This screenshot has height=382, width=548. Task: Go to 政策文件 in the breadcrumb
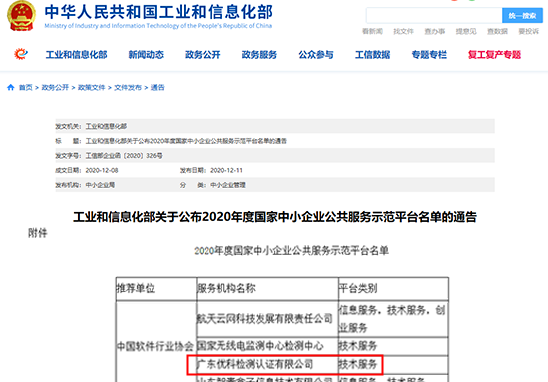[x=92, y=87]
